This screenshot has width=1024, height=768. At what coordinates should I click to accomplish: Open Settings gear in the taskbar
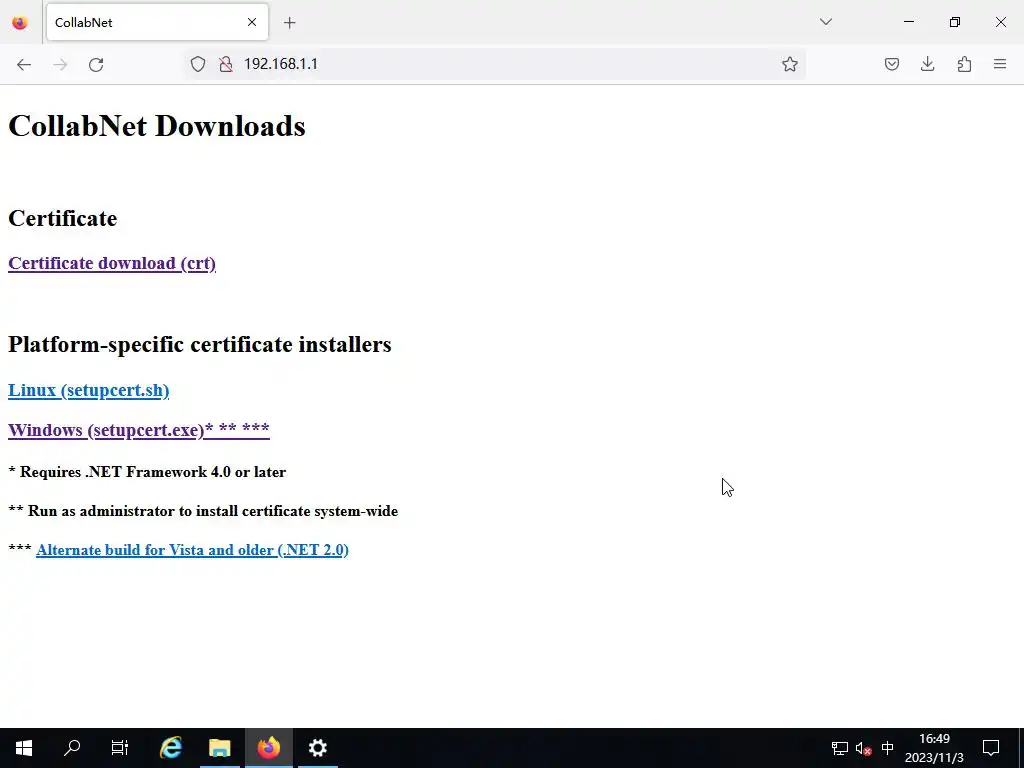click(x=317, y=748)
